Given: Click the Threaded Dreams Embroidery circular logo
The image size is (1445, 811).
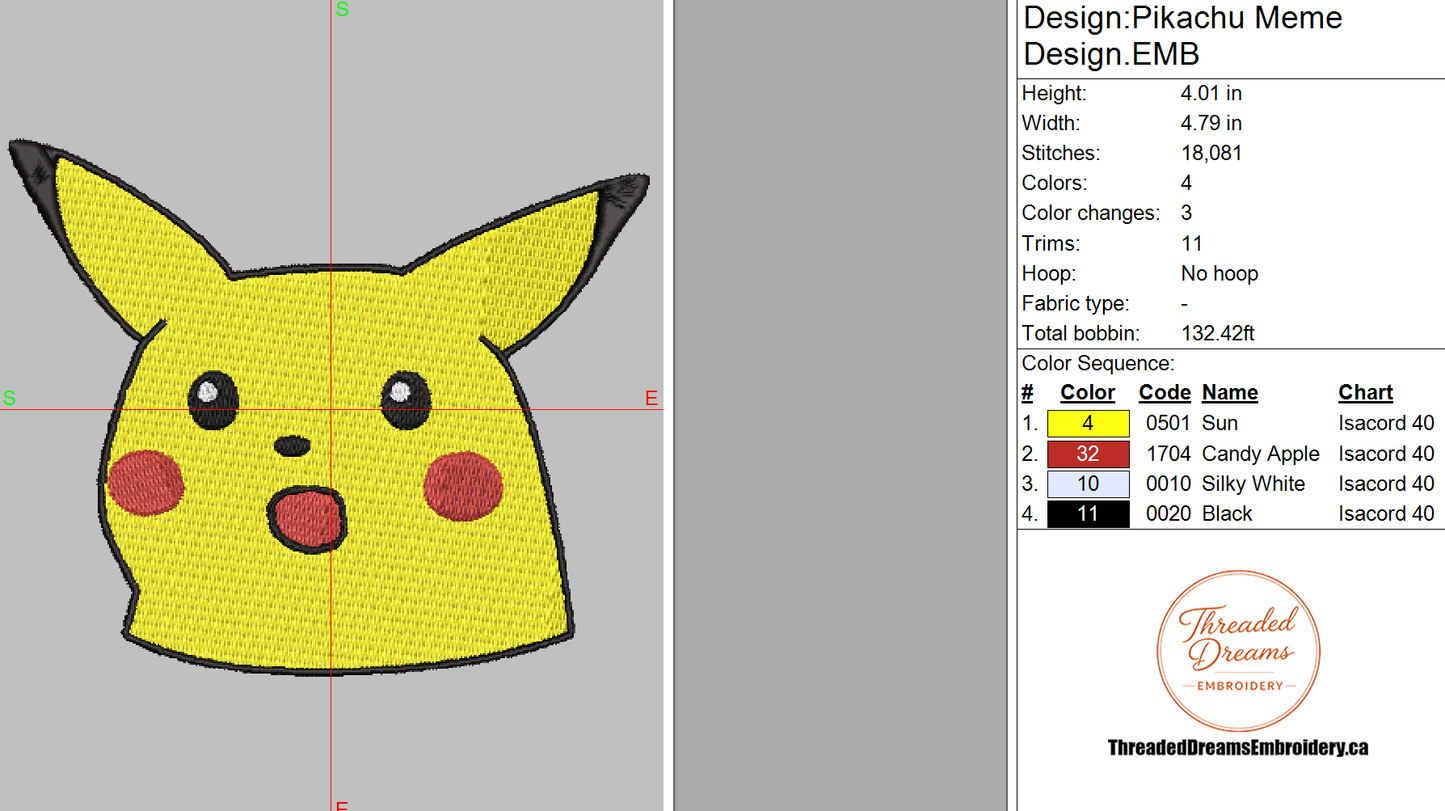Looking at the screenshot, I should 1238,651.
